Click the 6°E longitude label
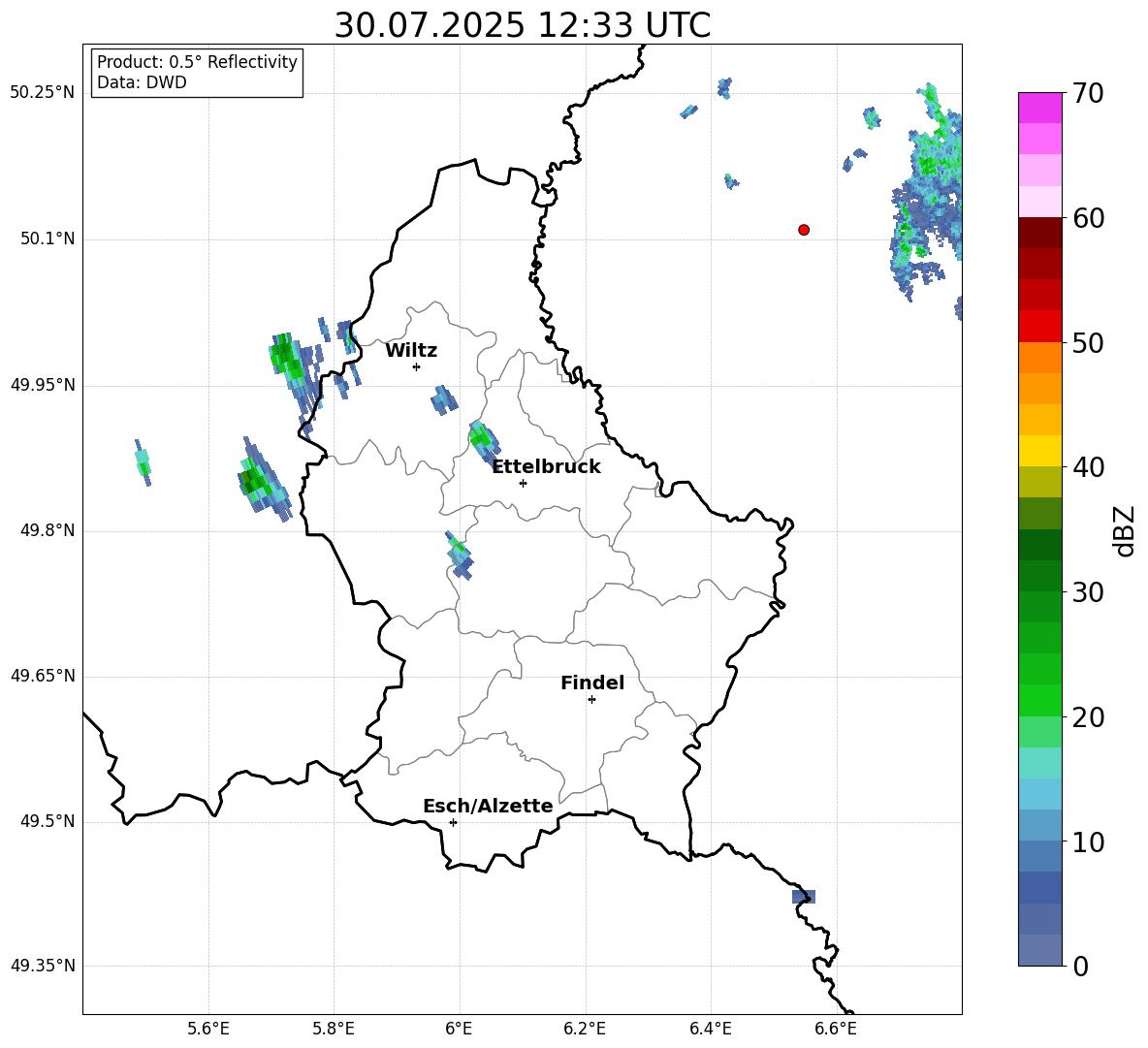Screen dimensions: 1148x1048 coord(459,1029)
